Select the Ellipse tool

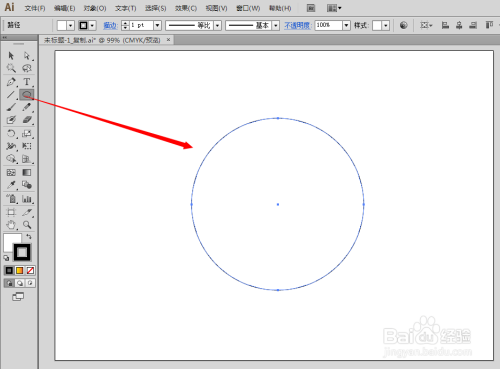tap(27, 95)
